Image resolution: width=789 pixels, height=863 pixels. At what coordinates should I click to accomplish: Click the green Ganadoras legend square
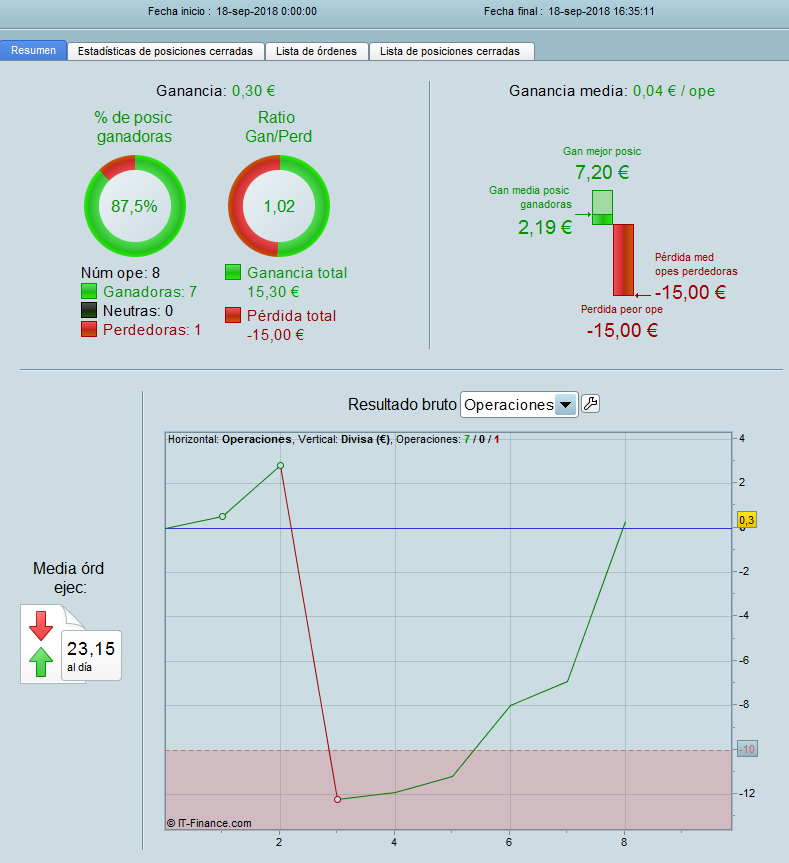pyautogui.click(x=89, y=291)
